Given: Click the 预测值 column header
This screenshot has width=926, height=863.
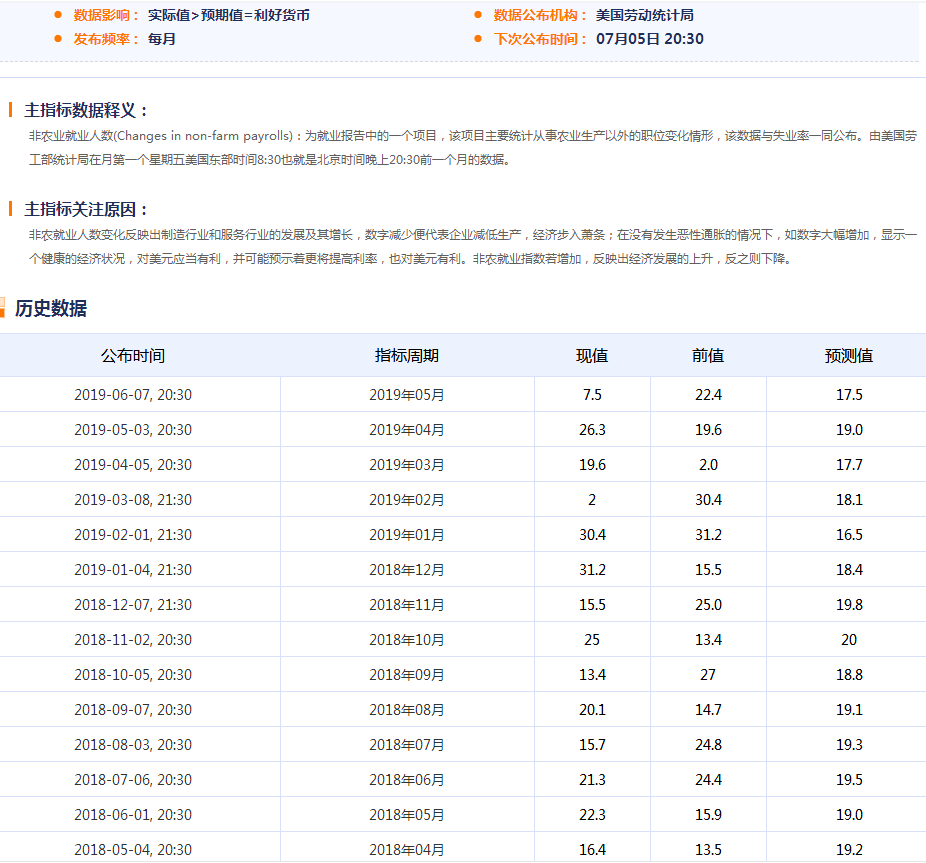Looking at the screenshot, I should (849, 356).
